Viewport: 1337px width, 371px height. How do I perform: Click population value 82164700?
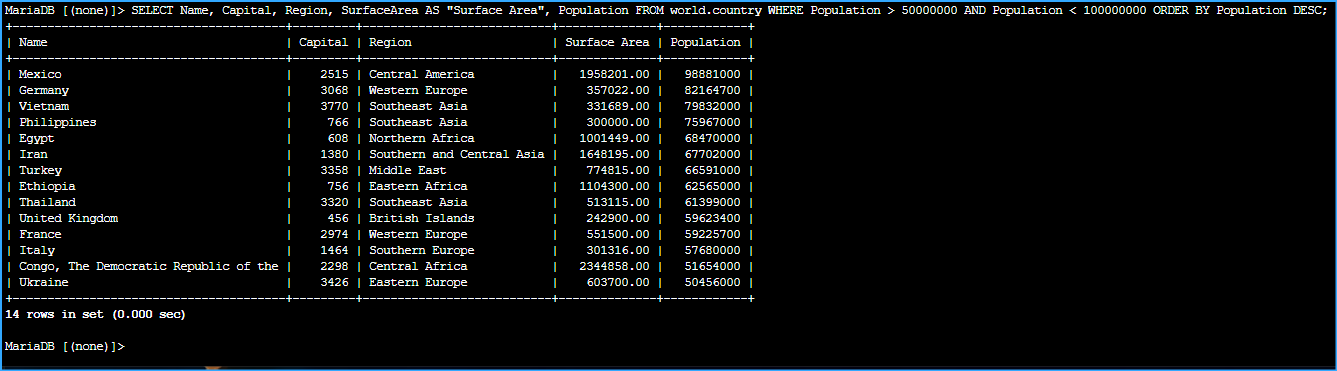(x=713, y=91)
